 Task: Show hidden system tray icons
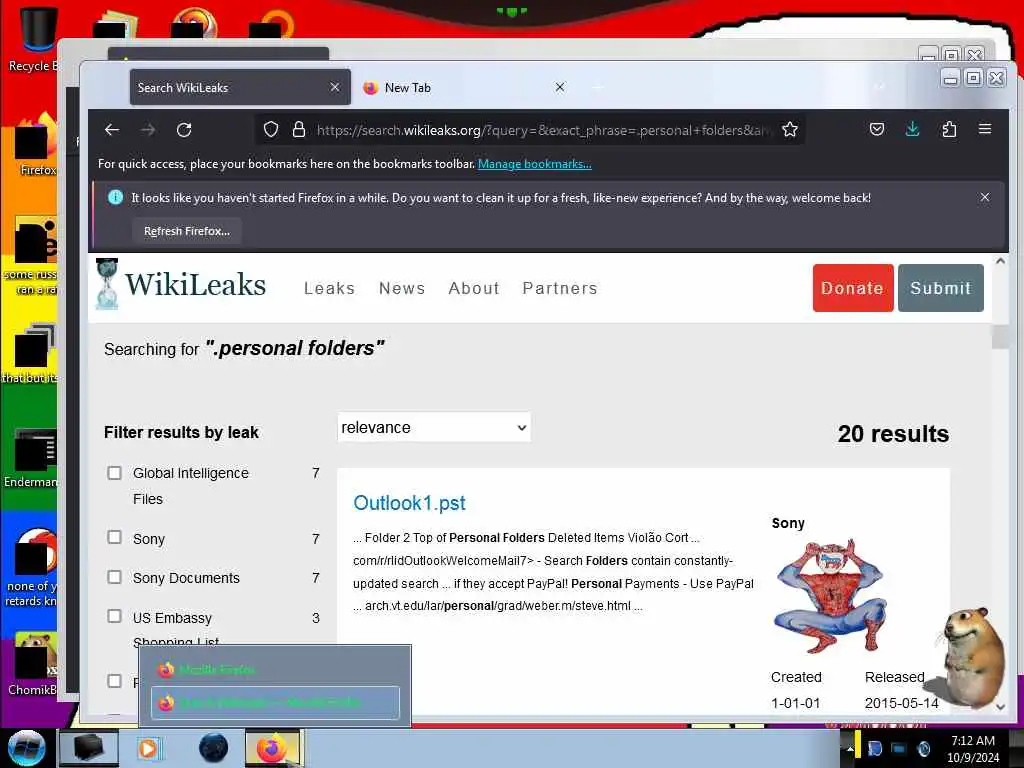point(850,749)
